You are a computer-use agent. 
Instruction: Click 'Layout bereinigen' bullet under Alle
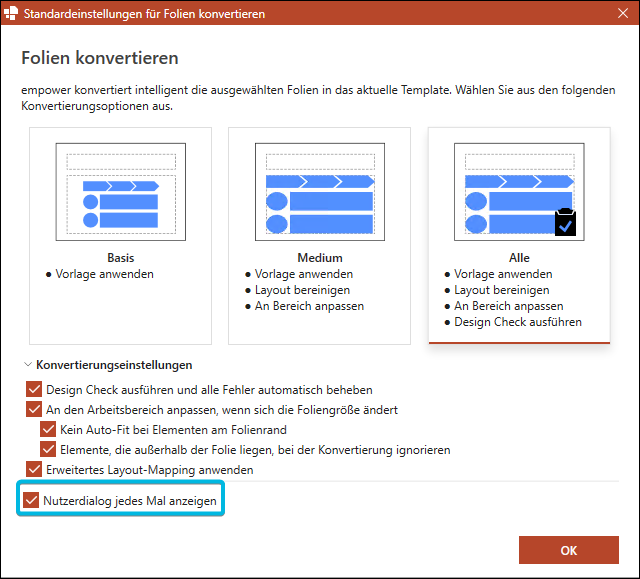[x=502, y=290]
